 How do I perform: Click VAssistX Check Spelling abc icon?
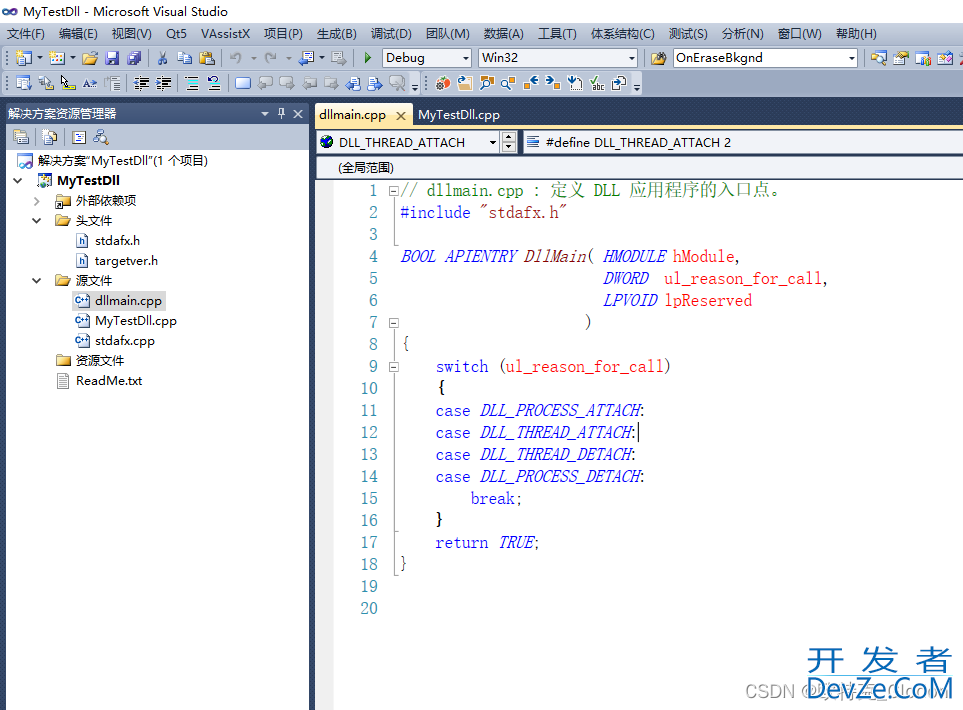(597, 83)
